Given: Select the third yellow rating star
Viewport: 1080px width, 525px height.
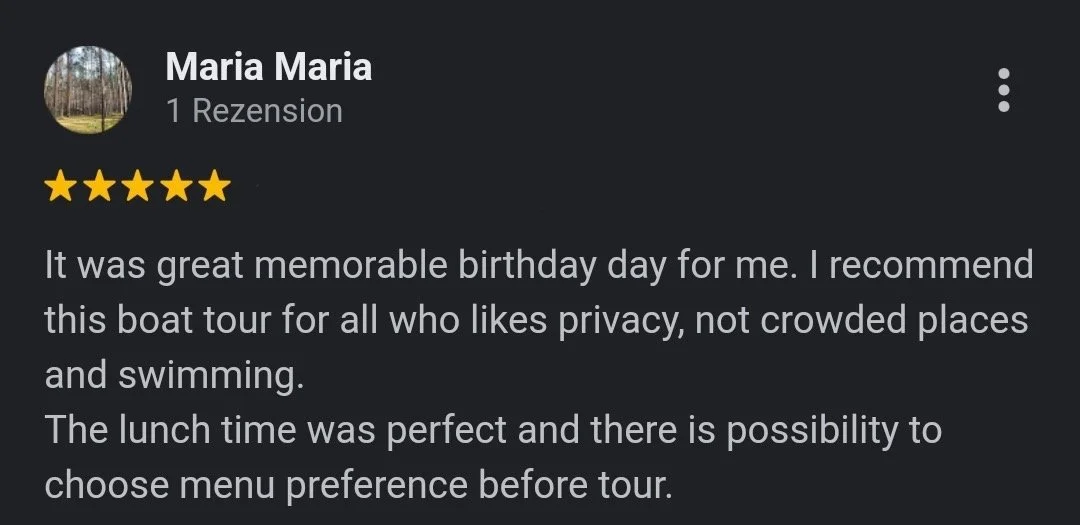Looking at the screenshot, I should (x=138, y=186).
